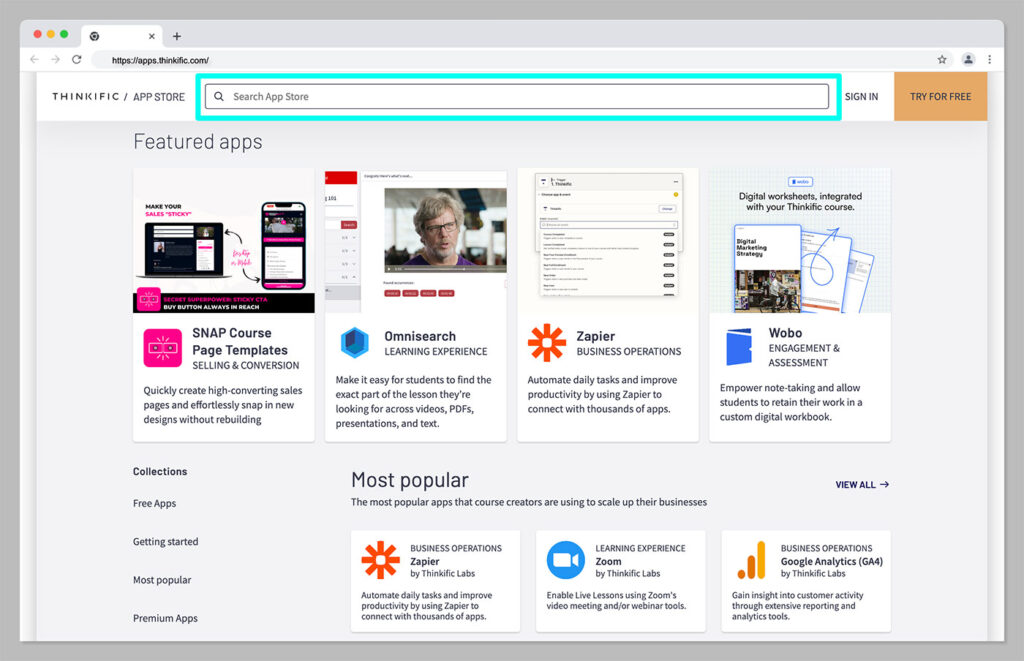Click the arrow next to VIEW ALL
The width and height of the screenshot is (1024, 661).
(884, 485)
